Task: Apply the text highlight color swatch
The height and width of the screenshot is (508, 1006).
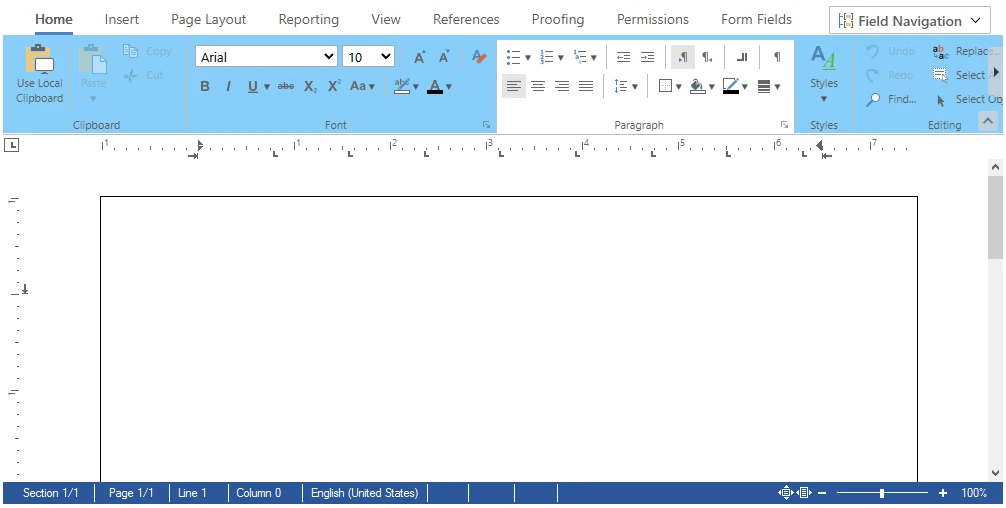Action: click(x=402, y=86)
